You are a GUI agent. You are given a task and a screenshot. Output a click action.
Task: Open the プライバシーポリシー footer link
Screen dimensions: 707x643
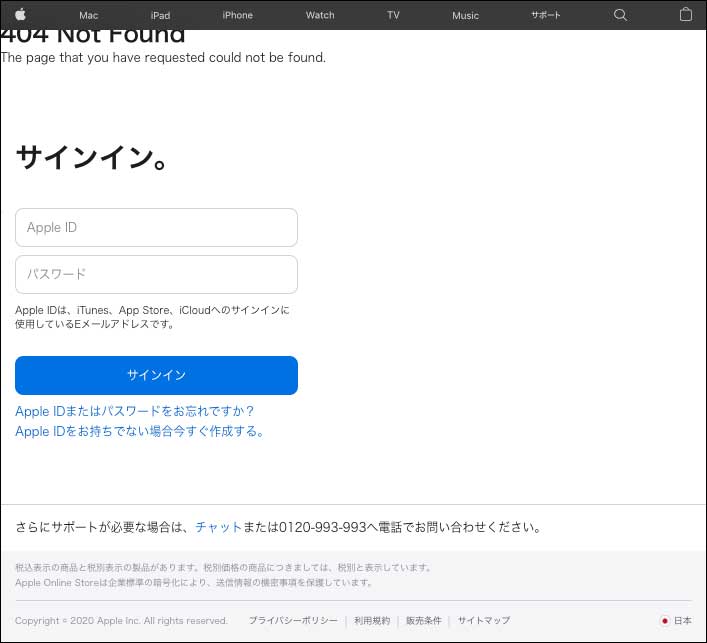(x=293, y=621)
